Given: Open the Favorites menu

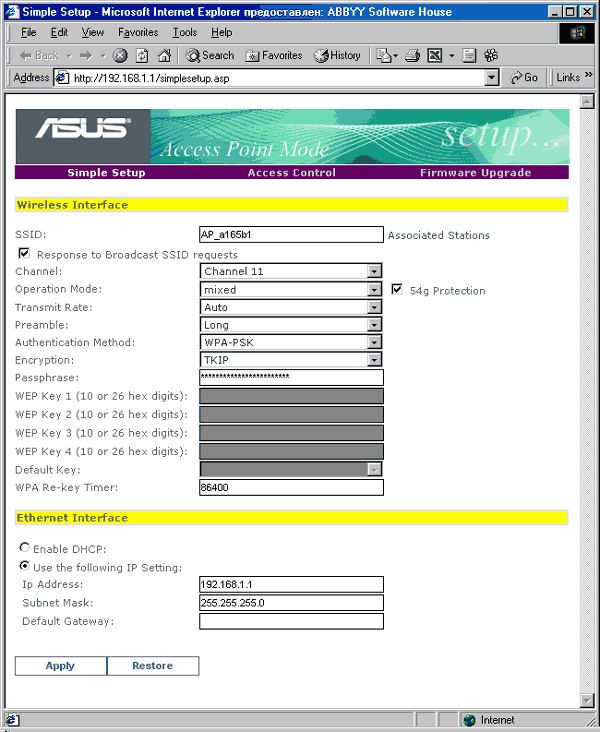Looking at the screenshot, I should click(x=138, y=32).
